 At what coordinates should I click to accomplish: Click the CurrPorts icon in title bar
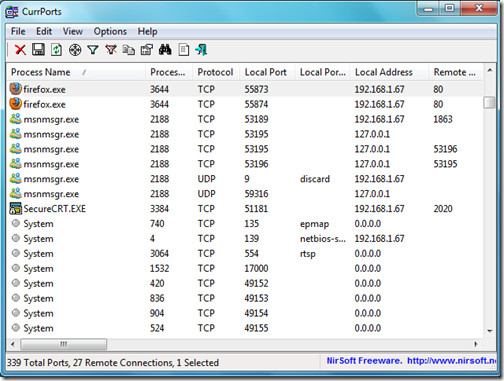click(x=12, y=12)
